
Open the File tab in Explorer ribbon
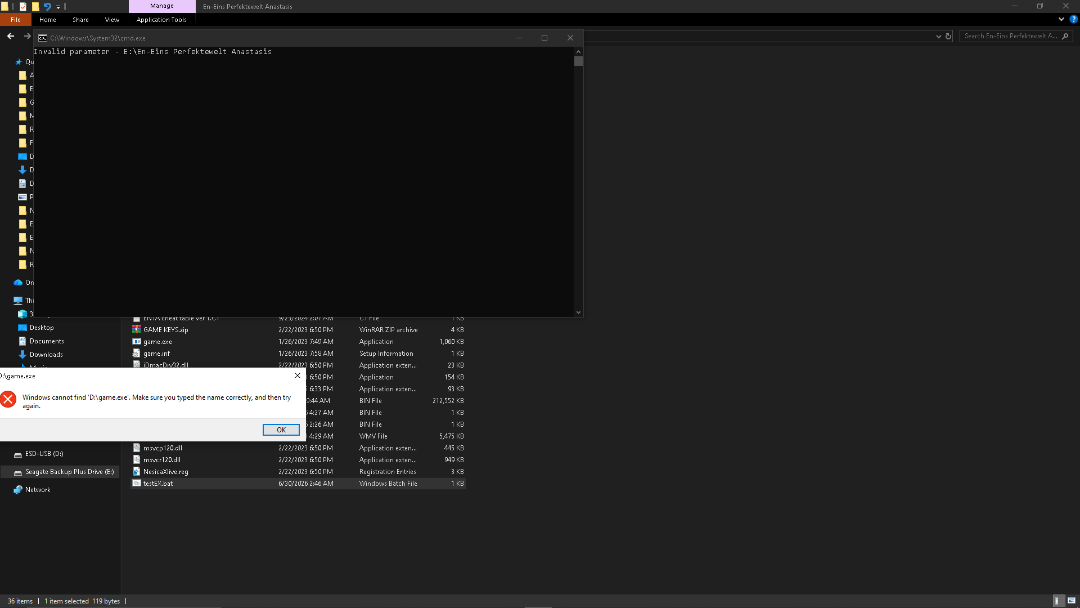(x=15, y=19)
